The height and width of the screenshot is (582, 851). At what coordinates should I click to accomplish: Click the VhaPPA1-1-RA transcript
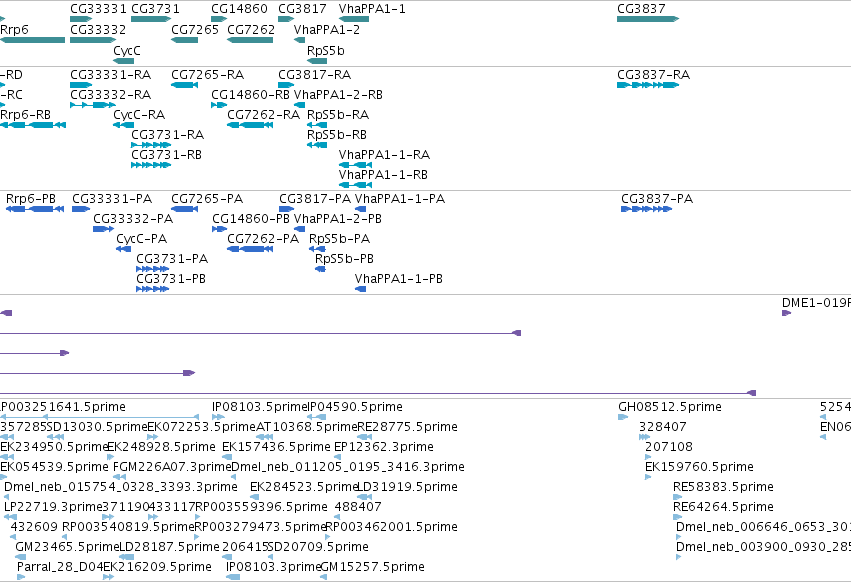click(355, 165)
